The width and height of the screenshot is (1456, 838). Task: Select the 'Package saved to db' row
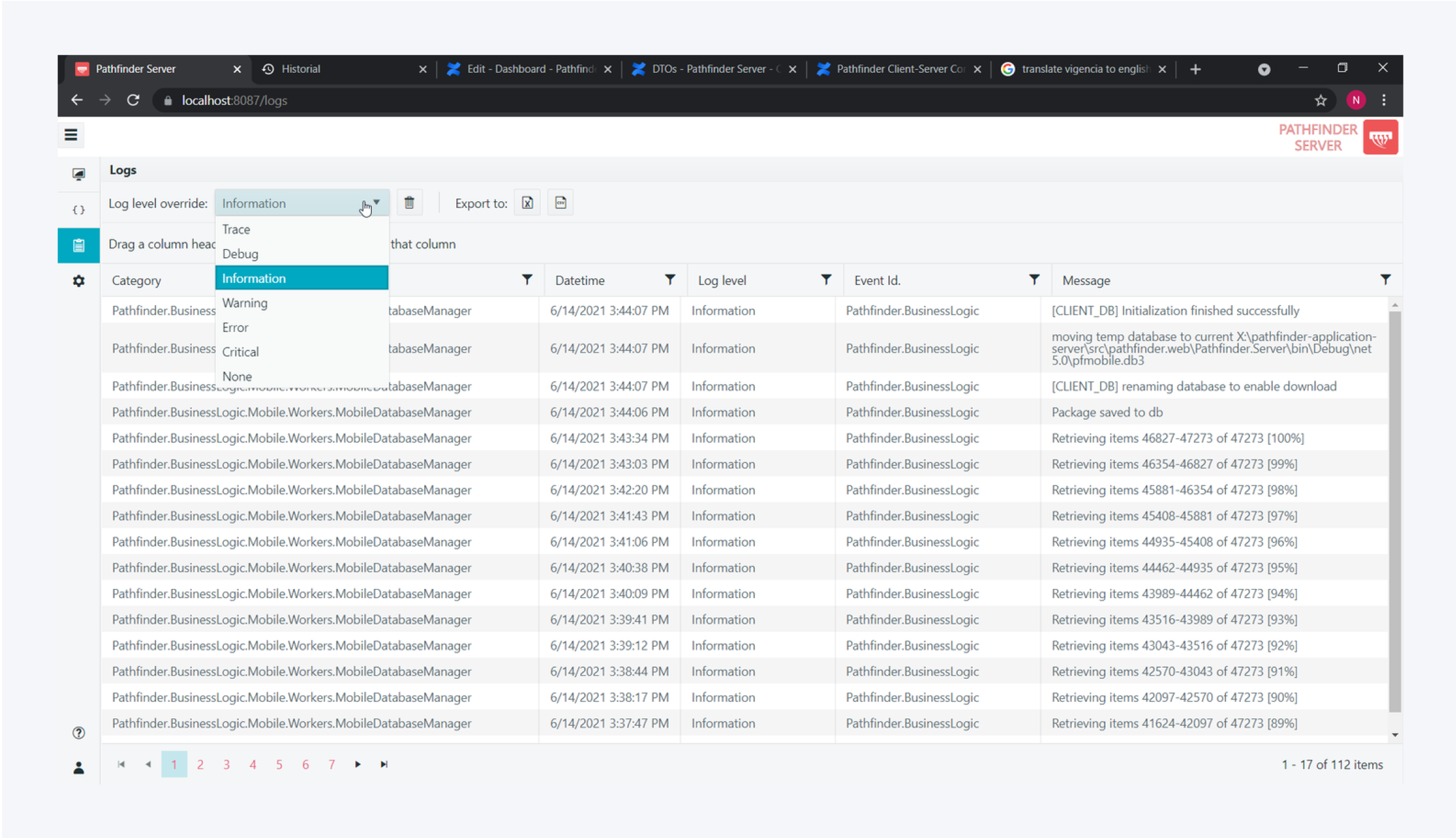(x=746, y=412)
